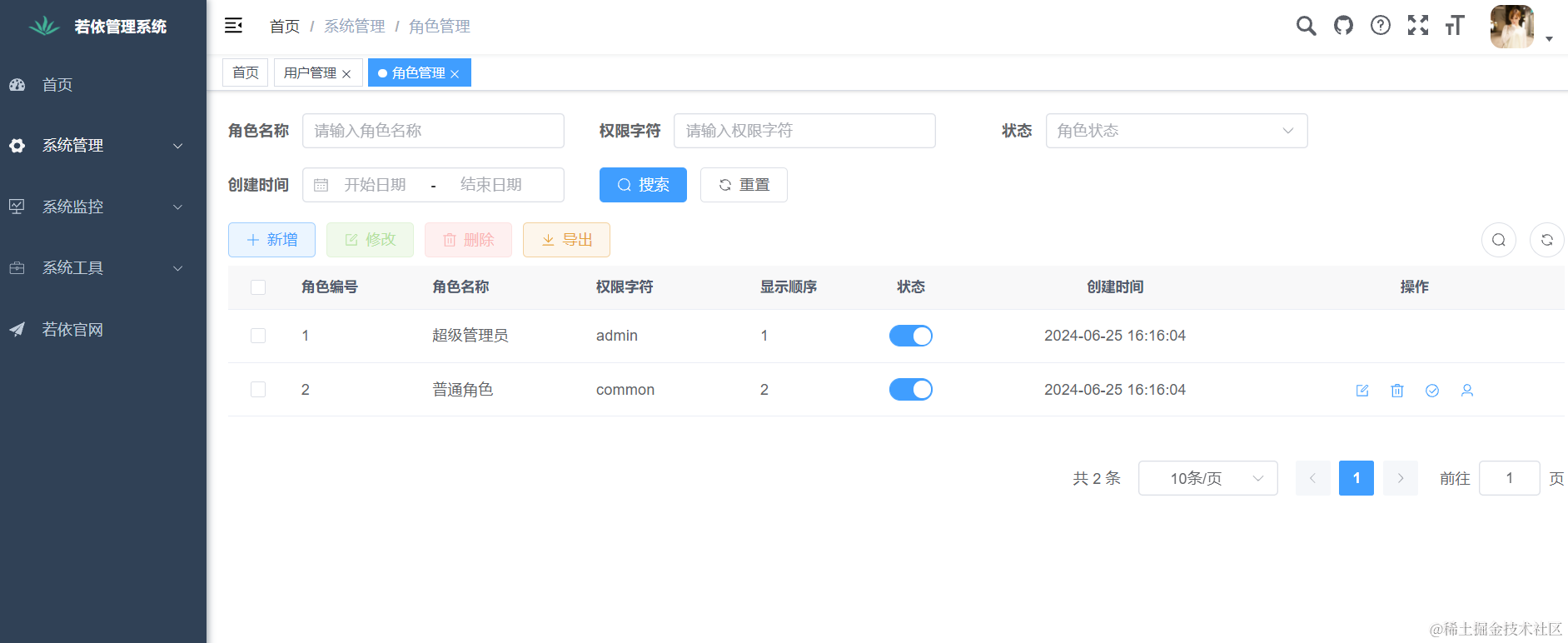The width and height of the screenshot is (1568, 643).
Task: Click the trash icon for 普通角色 row
Action: 1397,391
